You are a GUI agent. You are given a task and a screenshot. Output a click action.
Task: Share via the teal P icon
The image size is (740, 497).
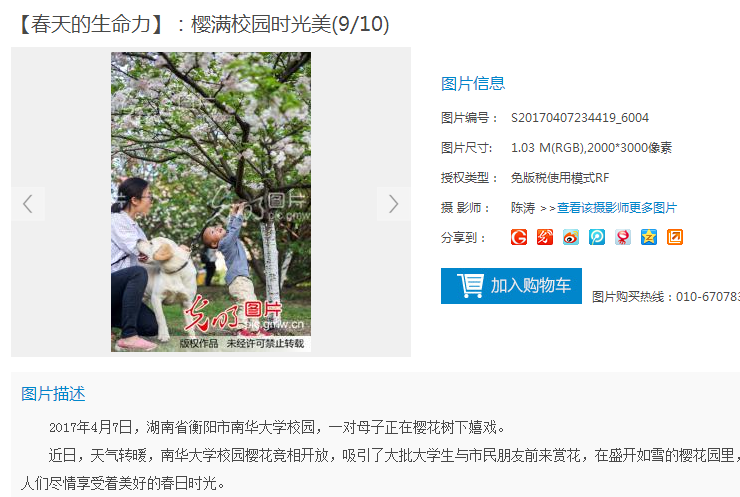(x=597, y=237)
